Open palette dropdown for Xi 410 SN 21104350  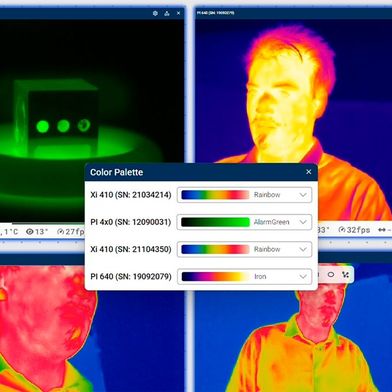[244, 249]
